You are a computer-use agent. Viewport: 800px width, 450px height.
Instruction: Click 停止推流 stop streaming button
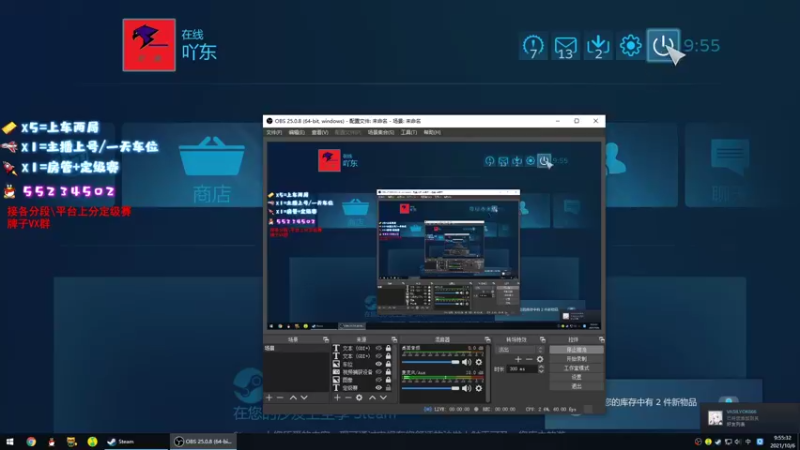tap(577, 350)
